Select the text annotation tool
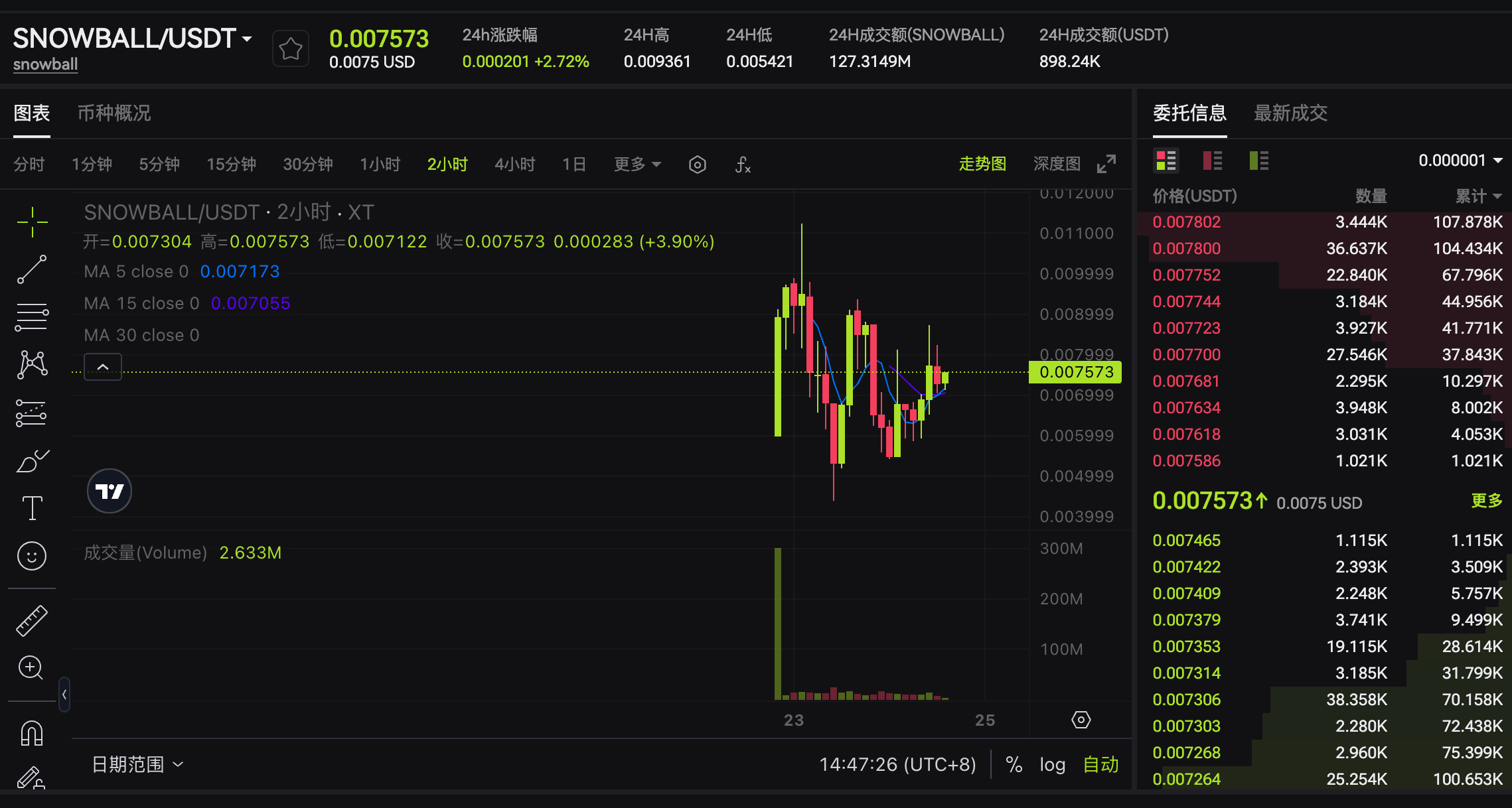This screenshot has width=1512, height=808. click(31, 507)
